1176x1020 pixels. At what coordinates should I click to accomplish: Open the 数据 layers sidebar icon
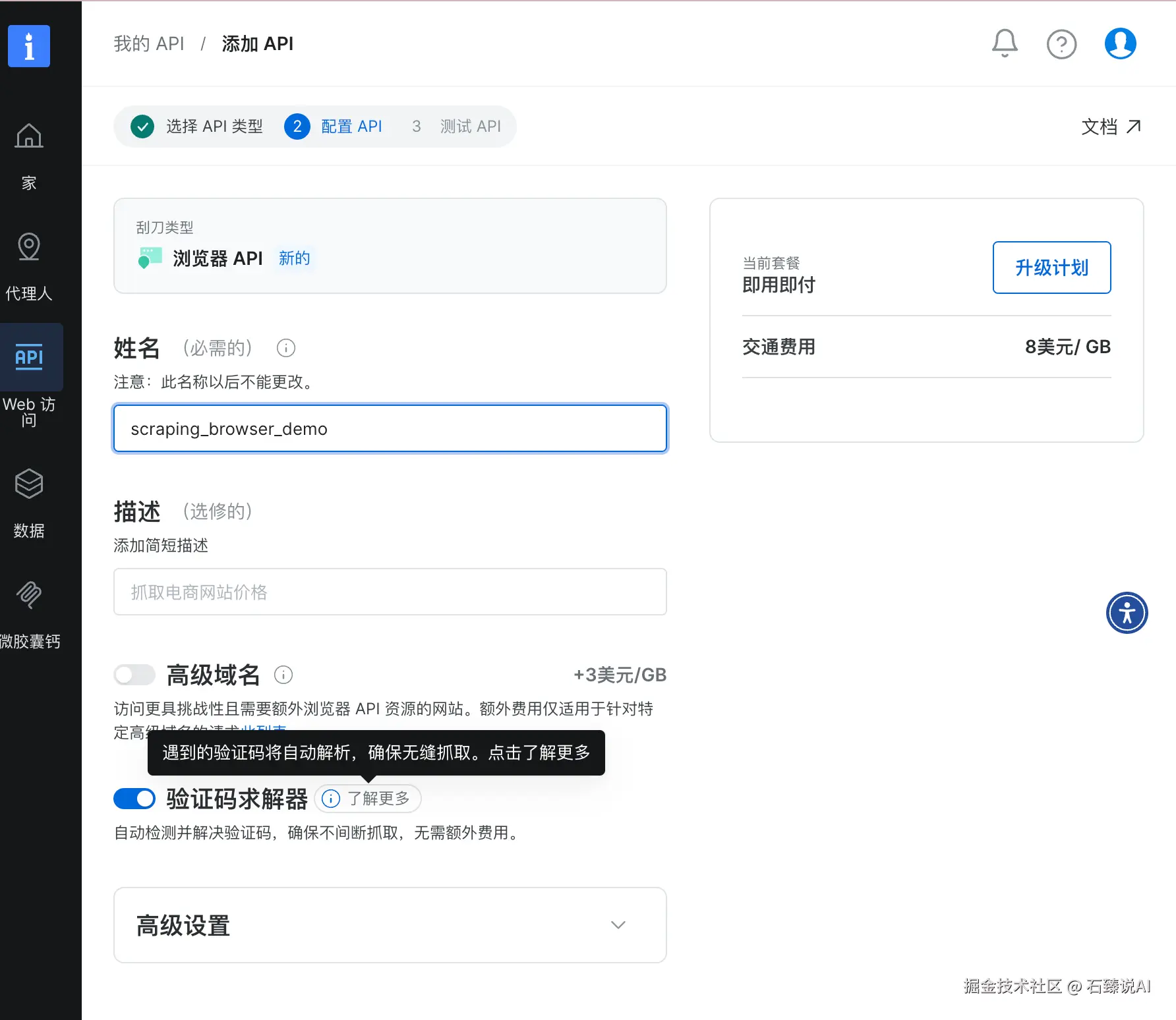(x=28, y=483)
